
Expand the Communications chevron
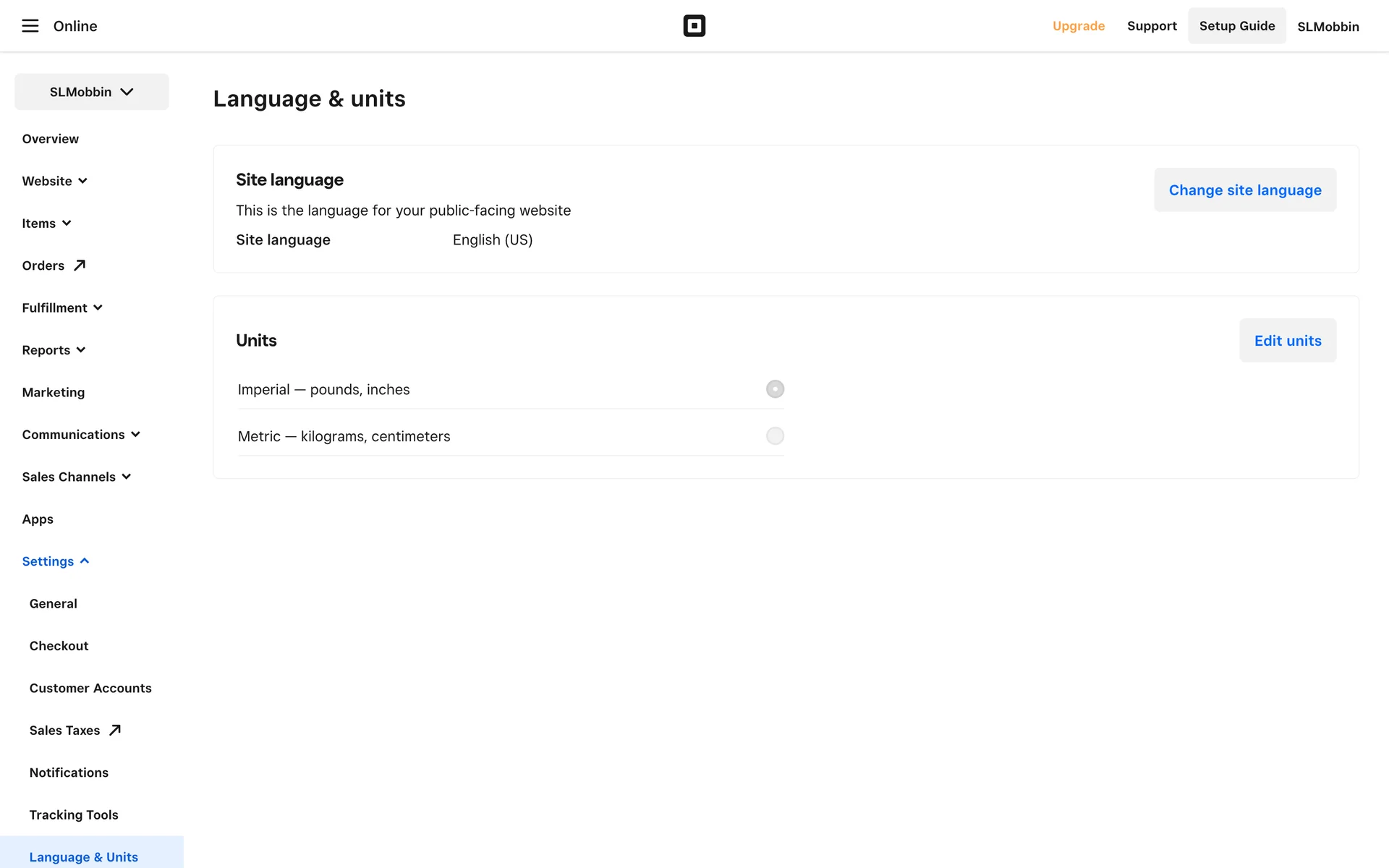click(x=136, y=435)
